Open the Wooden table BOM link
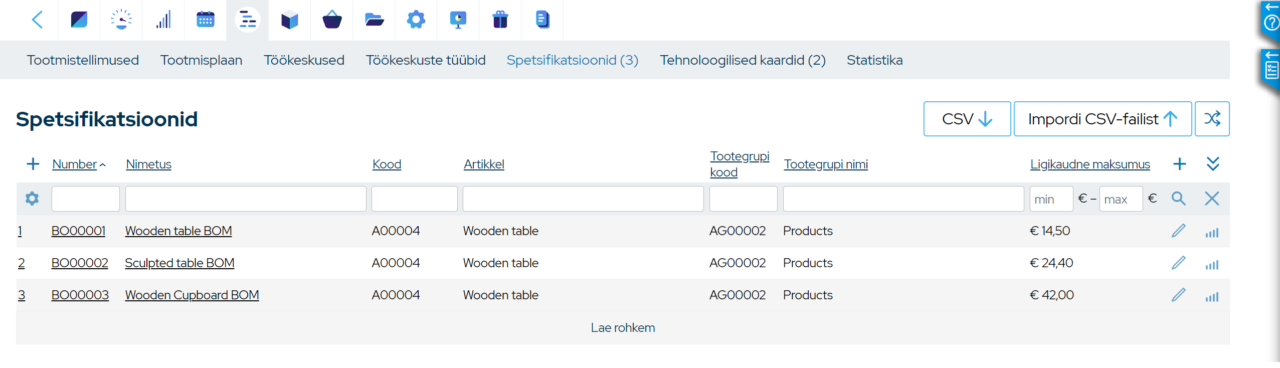Viewport: 1280px width, 368px height. (178, 231)
